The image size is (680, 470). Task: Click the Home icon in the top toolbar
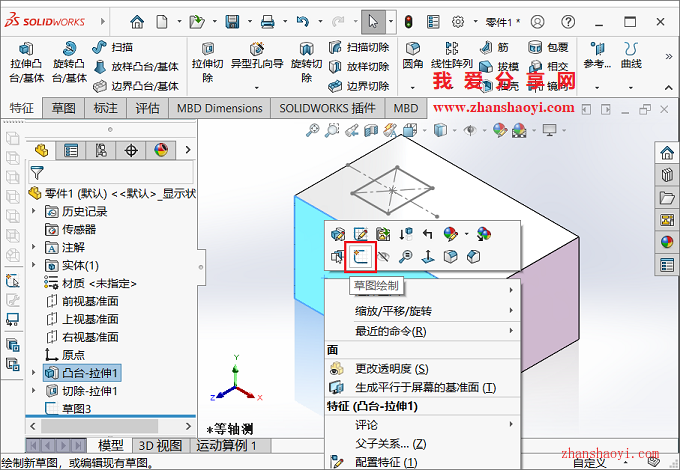point(137,21)
